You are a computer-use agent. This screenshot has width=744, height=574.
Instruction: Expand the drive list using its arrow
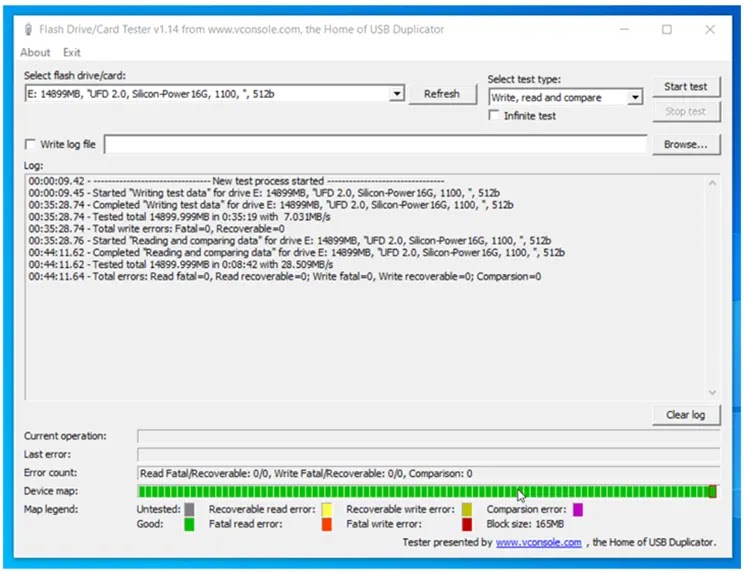397,94
